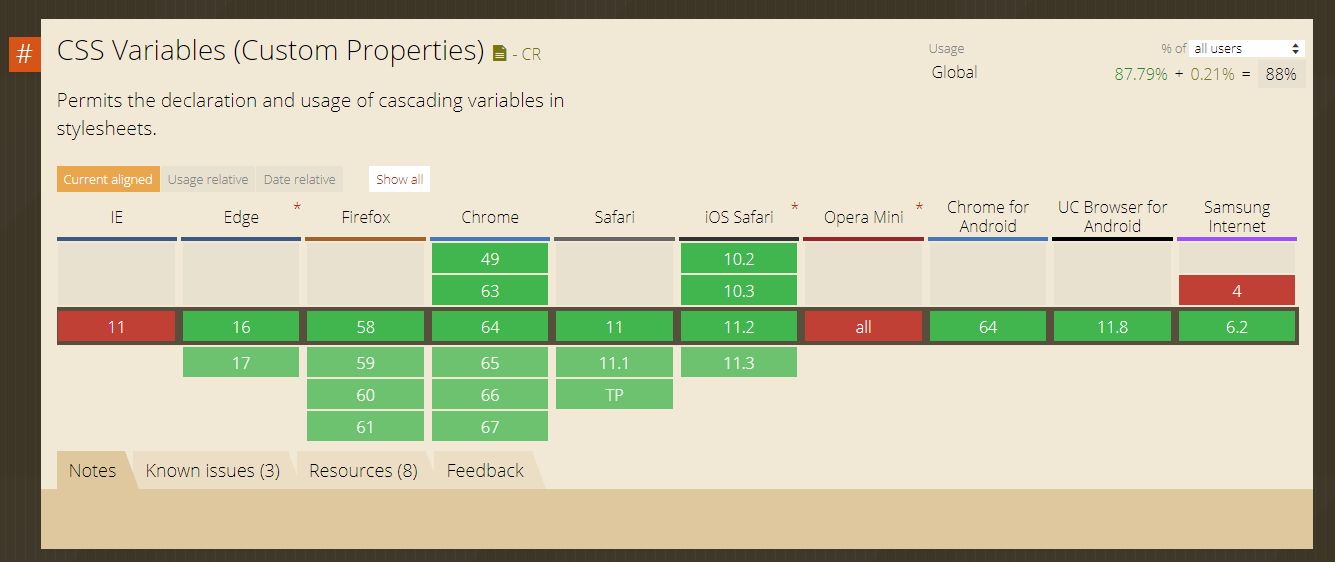Screen dimensions: 1335x562
Task: Select the iOS Safari 11.2 cell
Action: tap(739, 327)
